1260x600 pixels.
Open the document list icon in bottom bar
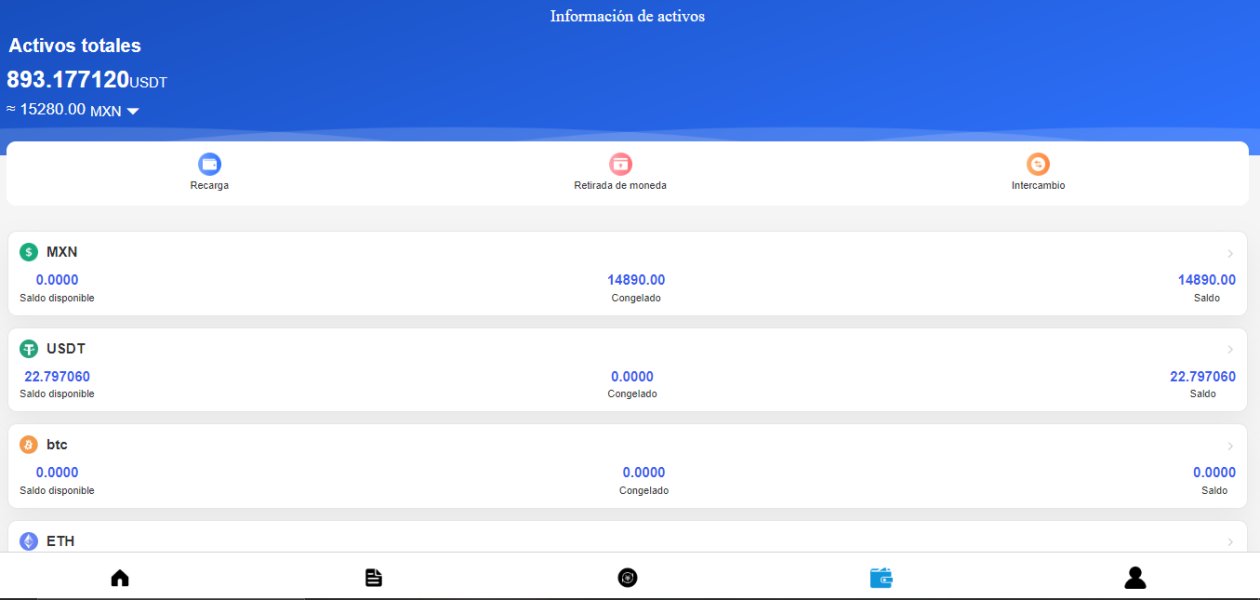tap(374, 578)
